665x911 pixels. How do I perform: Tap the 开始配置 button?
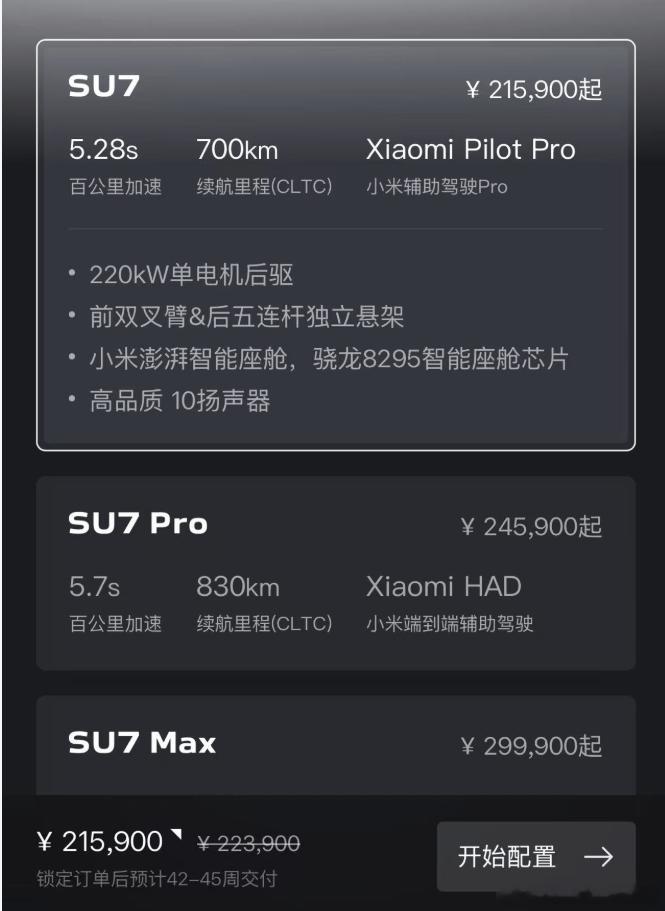point(536,856)
